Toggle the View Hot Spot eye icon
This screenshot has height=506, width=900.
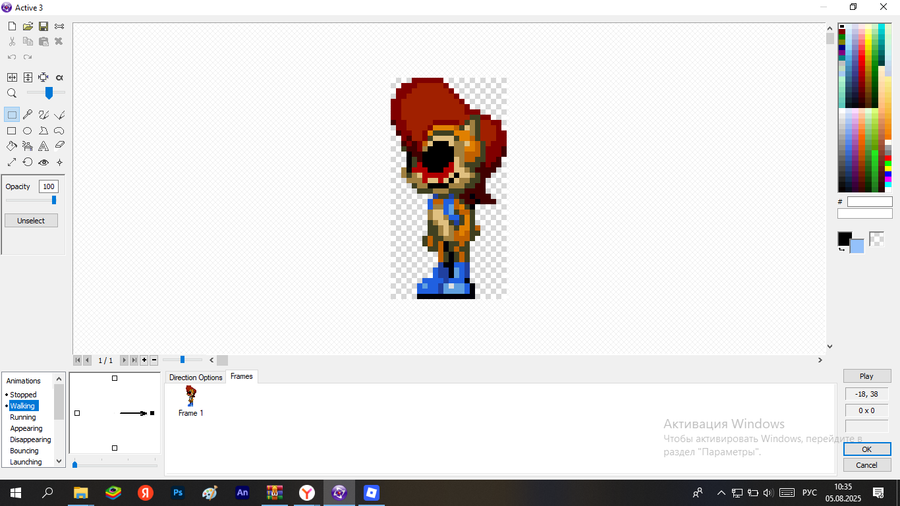coord(43,162)
